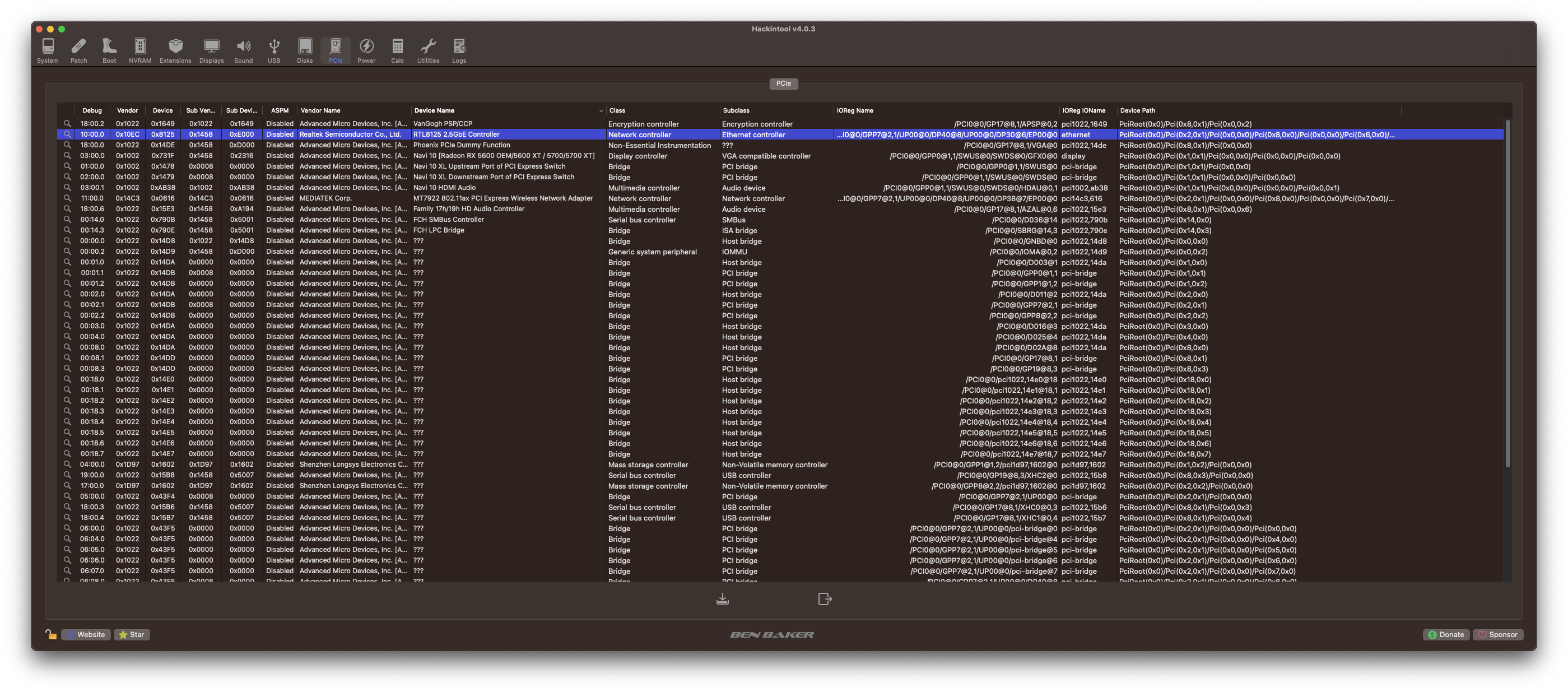This screenshot has width=1568, height=692.
Task: Open the Utilities section
Action: pos(428,50)
